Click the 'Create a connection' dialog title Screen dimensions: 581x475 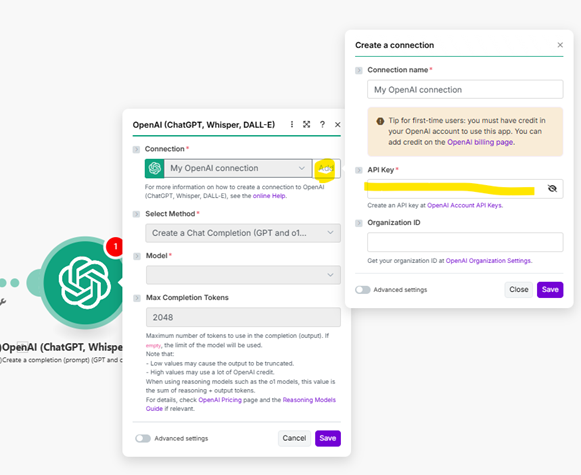point(394,45)
